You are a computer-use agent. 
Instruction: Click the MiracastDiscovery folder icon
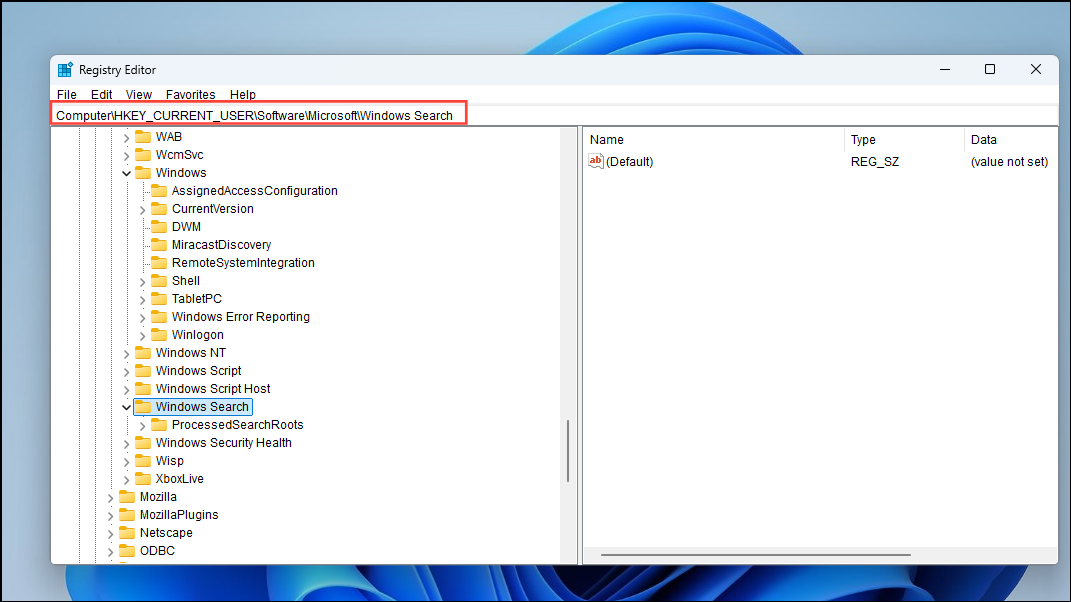pyautogui.click(x=158, y=245)
